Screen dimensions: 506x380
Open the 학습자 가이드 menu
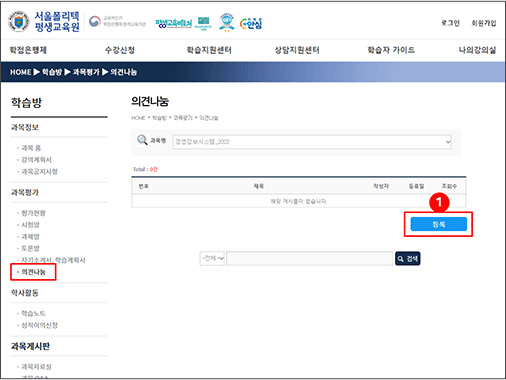(391, 50)
